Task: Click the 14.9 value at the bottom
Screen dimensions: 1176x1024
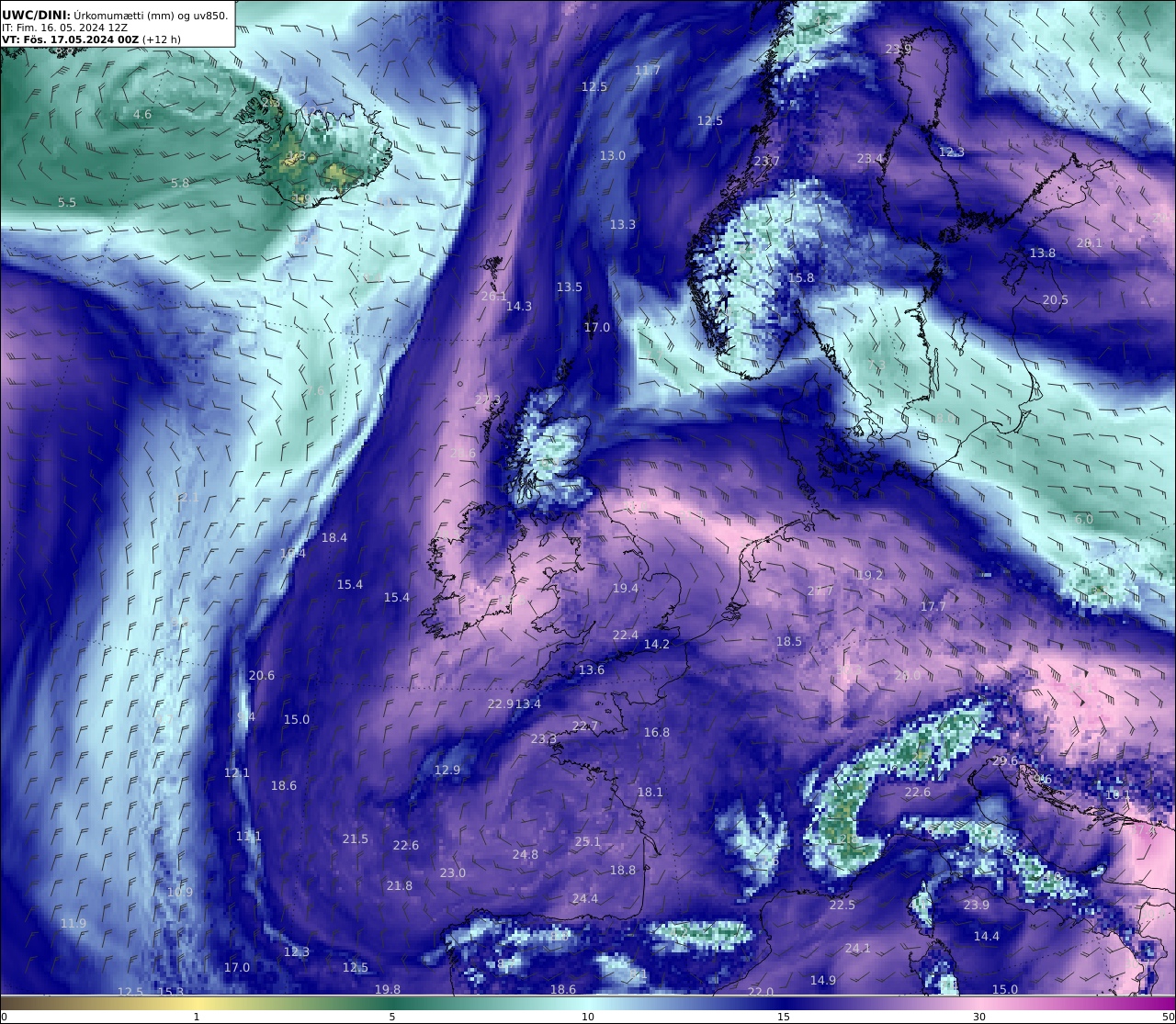Action: 823,981
